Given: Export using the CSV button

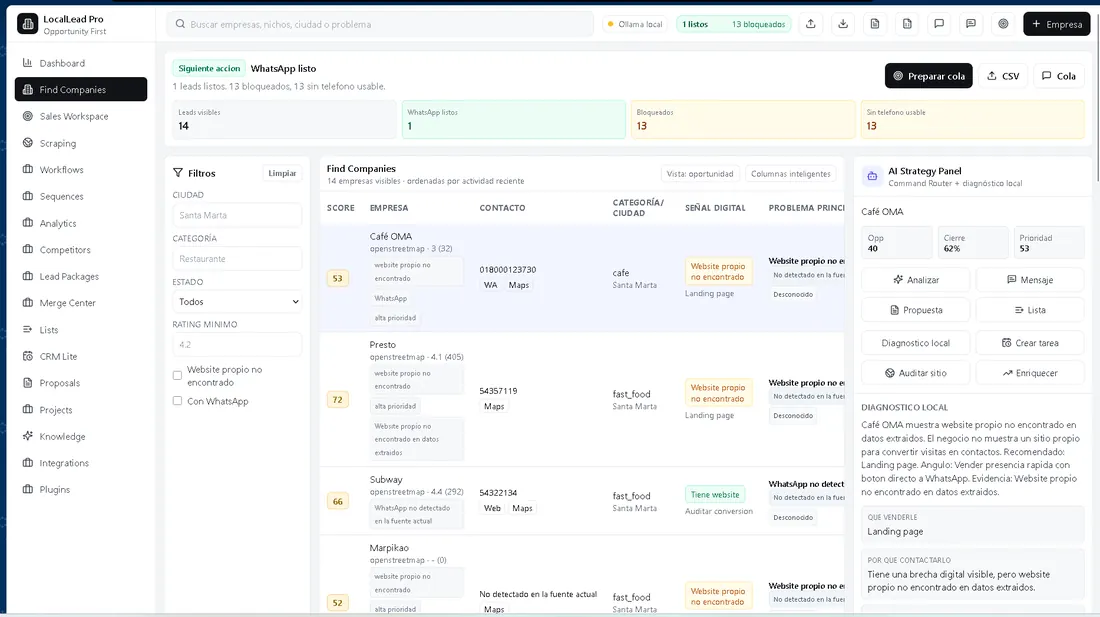Looking at the screenshot, I should [1003, 76].
